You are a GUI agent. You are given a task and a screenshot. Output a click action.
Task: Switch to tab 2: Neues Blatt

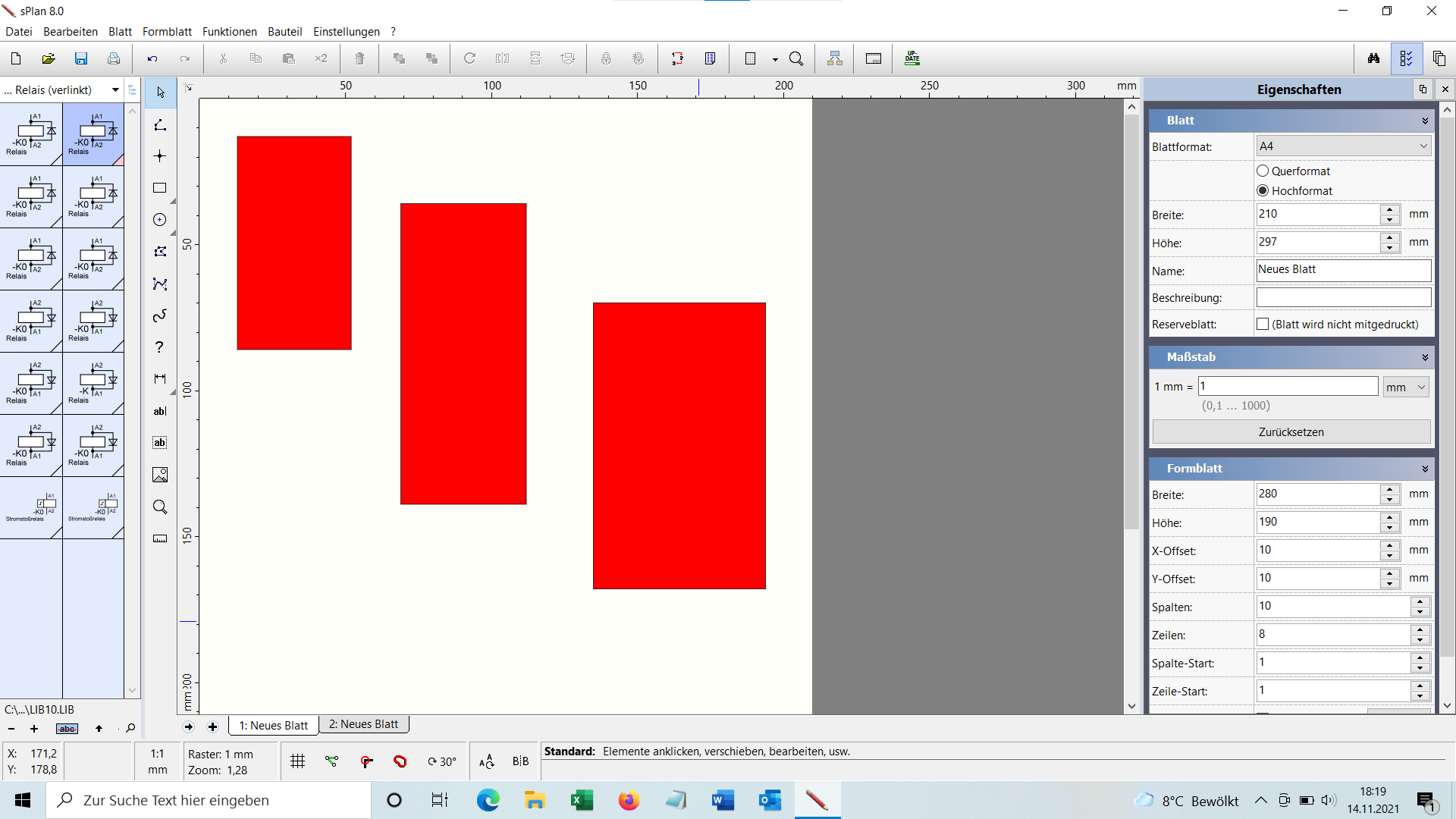click(364, 724)
